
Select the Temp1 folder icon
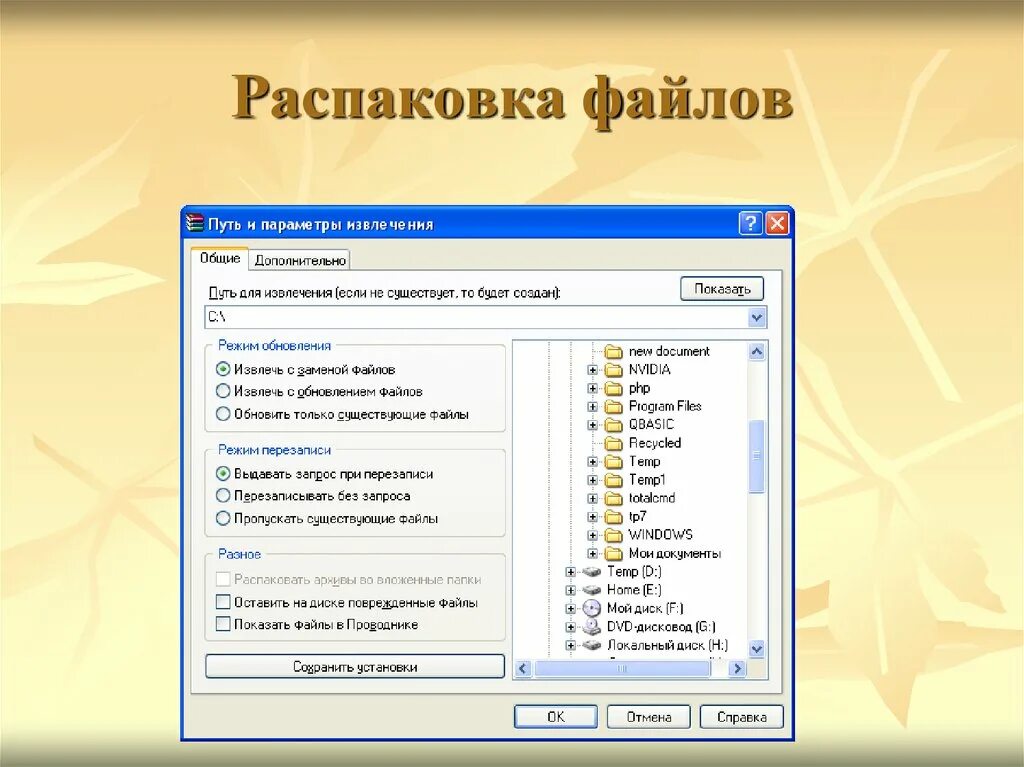click(613, 480)
